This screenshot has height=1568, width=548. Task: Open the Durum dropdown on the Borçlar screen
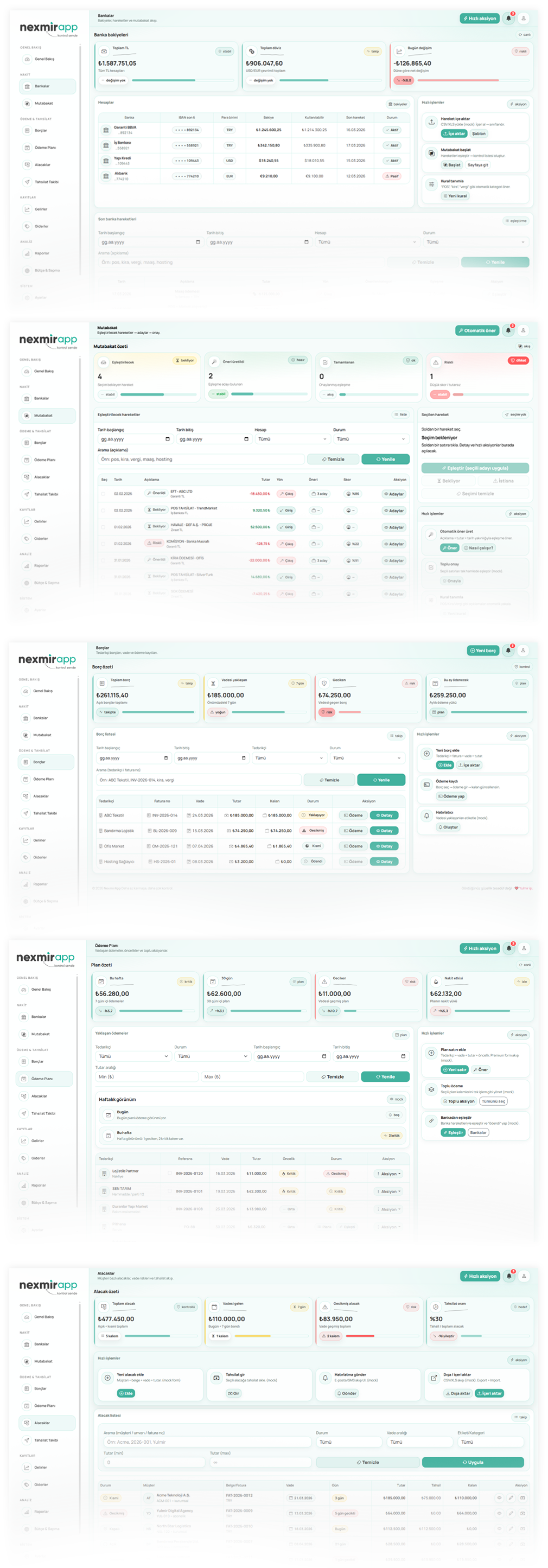[367, 758]
